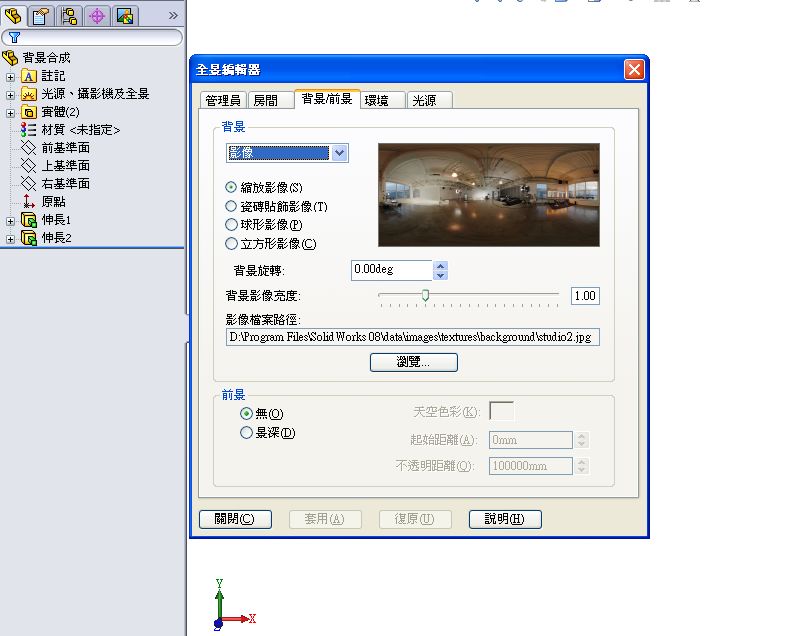Close the 全景編輯器 dialog
Screen dimensions: 788x636
coord(634,69)
